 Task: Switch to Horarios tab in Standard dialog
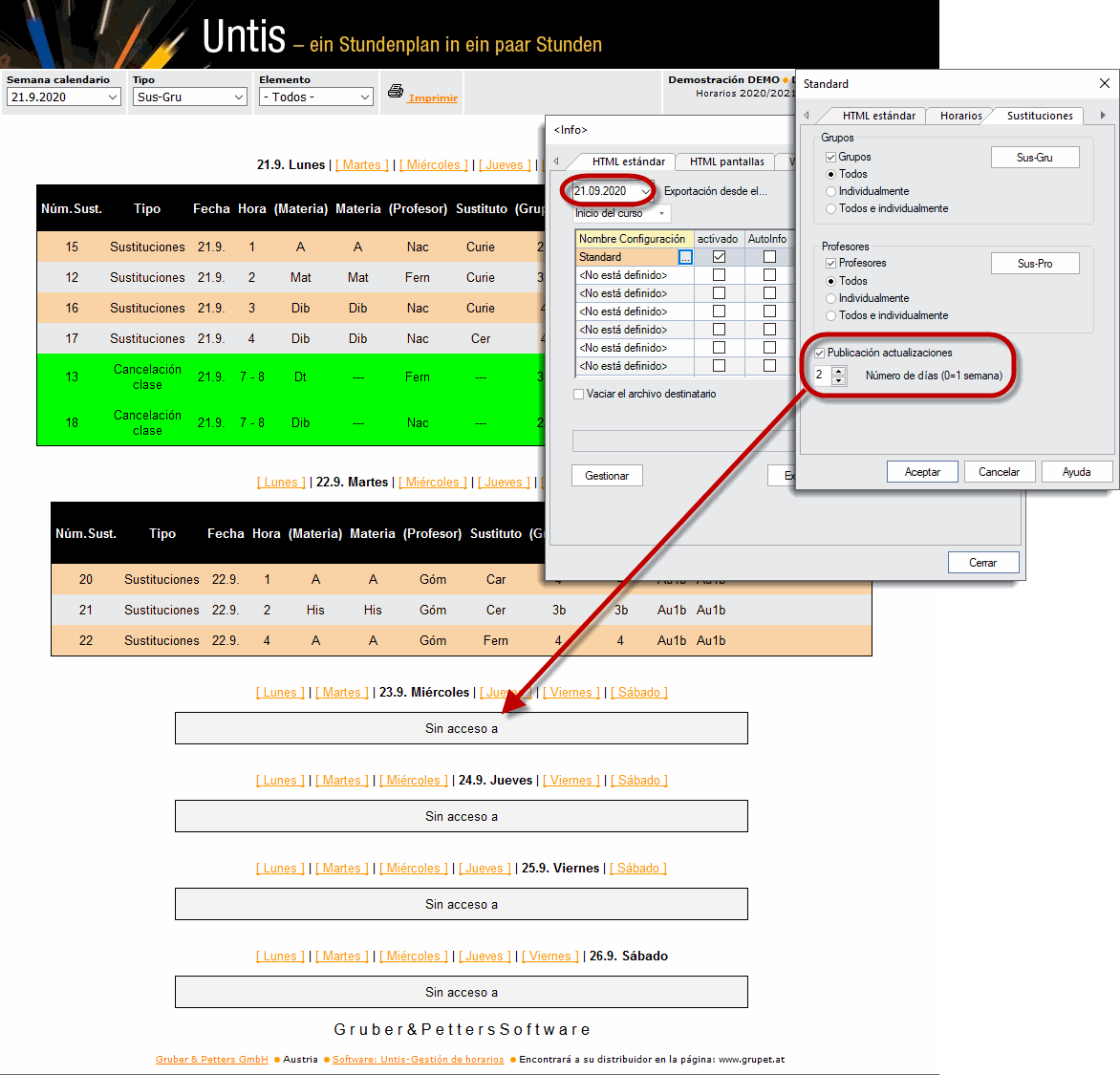point(960,116)
